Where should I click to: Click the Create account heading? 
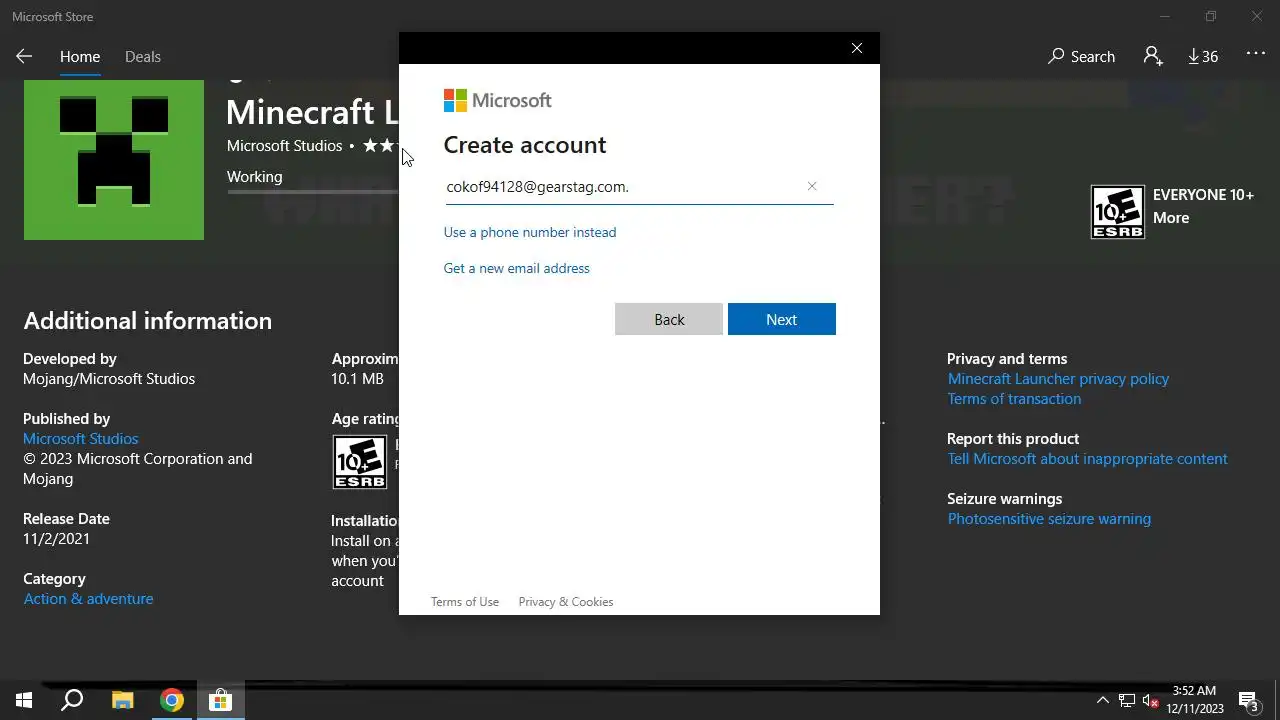(x=525, y=145)
